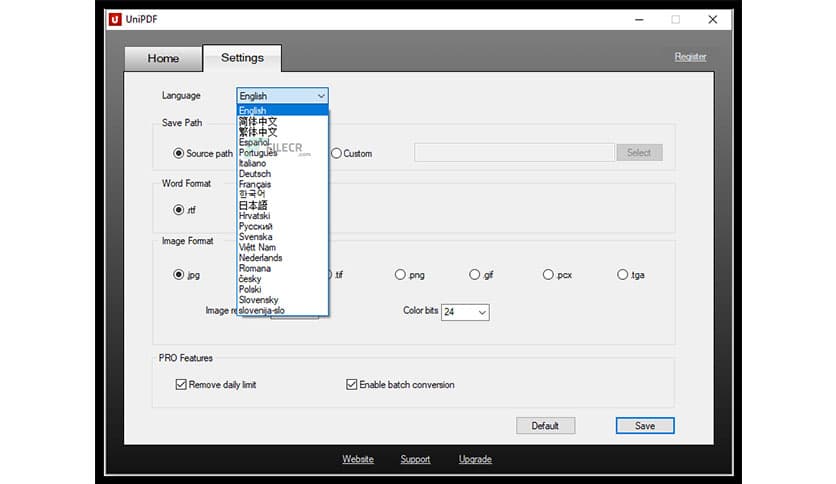836x484 pixels.
Task: Choose Polski from the language list
Action: click(x=283, y=289)
